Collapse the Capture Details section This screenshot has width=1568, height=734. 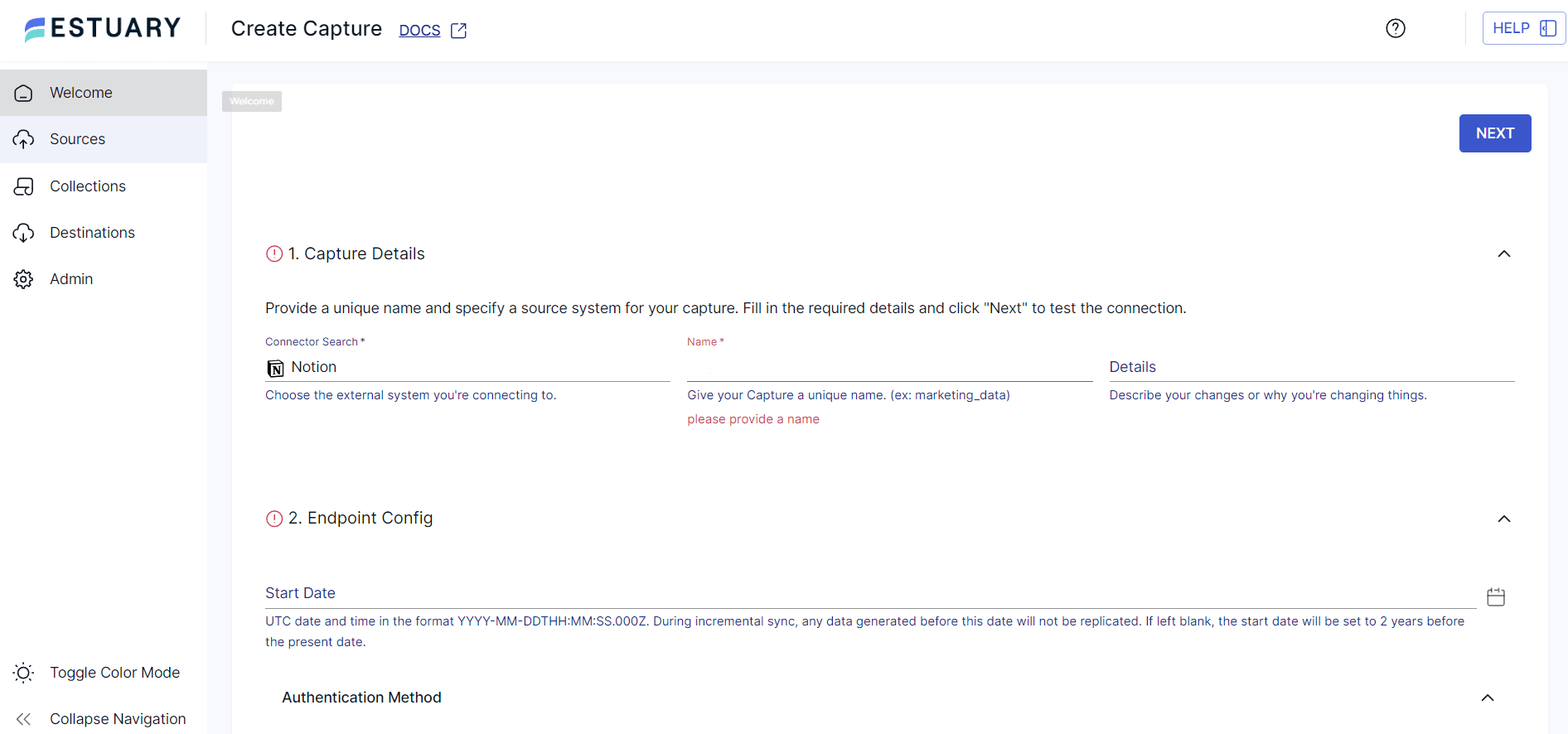pos(1503,254)
